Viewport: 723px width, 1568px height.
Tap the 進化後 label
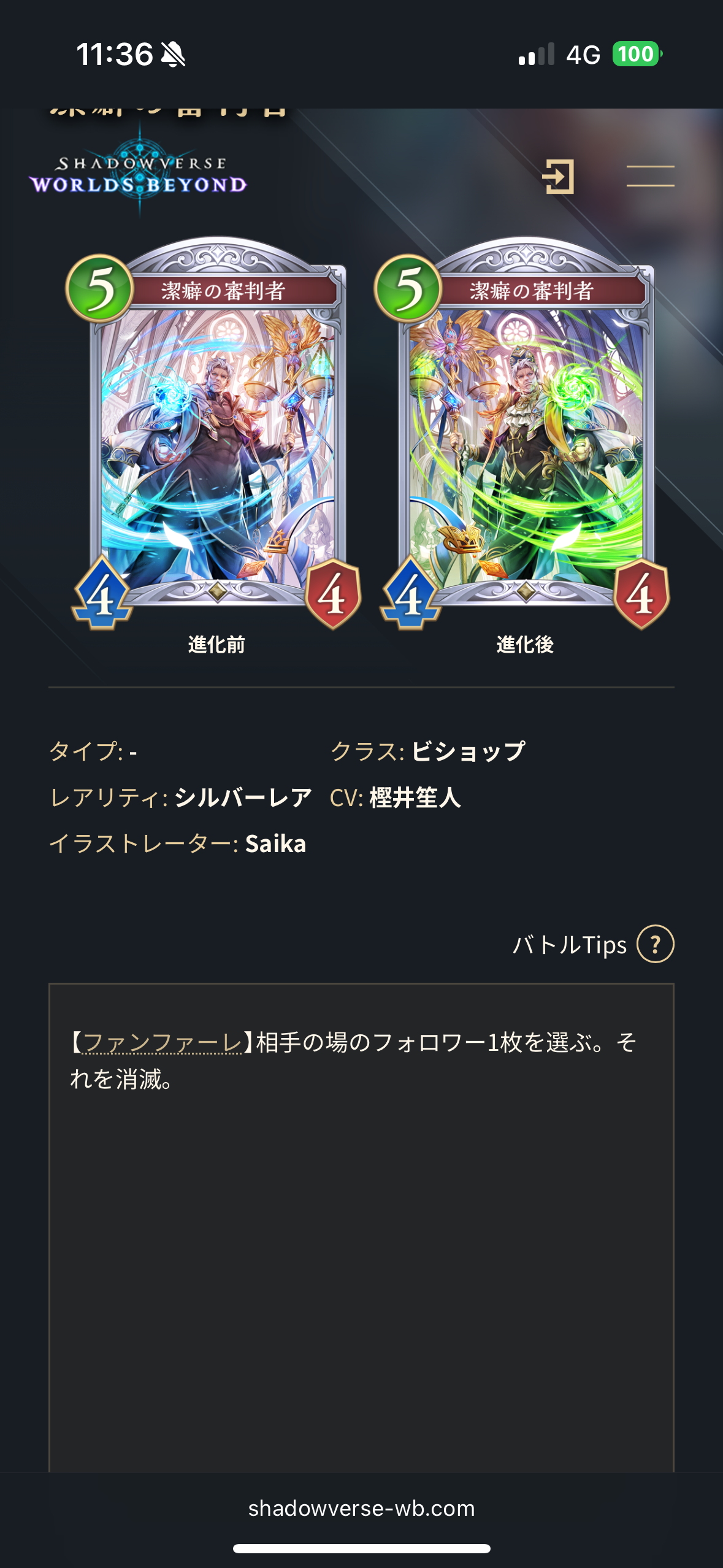point(525,645)
